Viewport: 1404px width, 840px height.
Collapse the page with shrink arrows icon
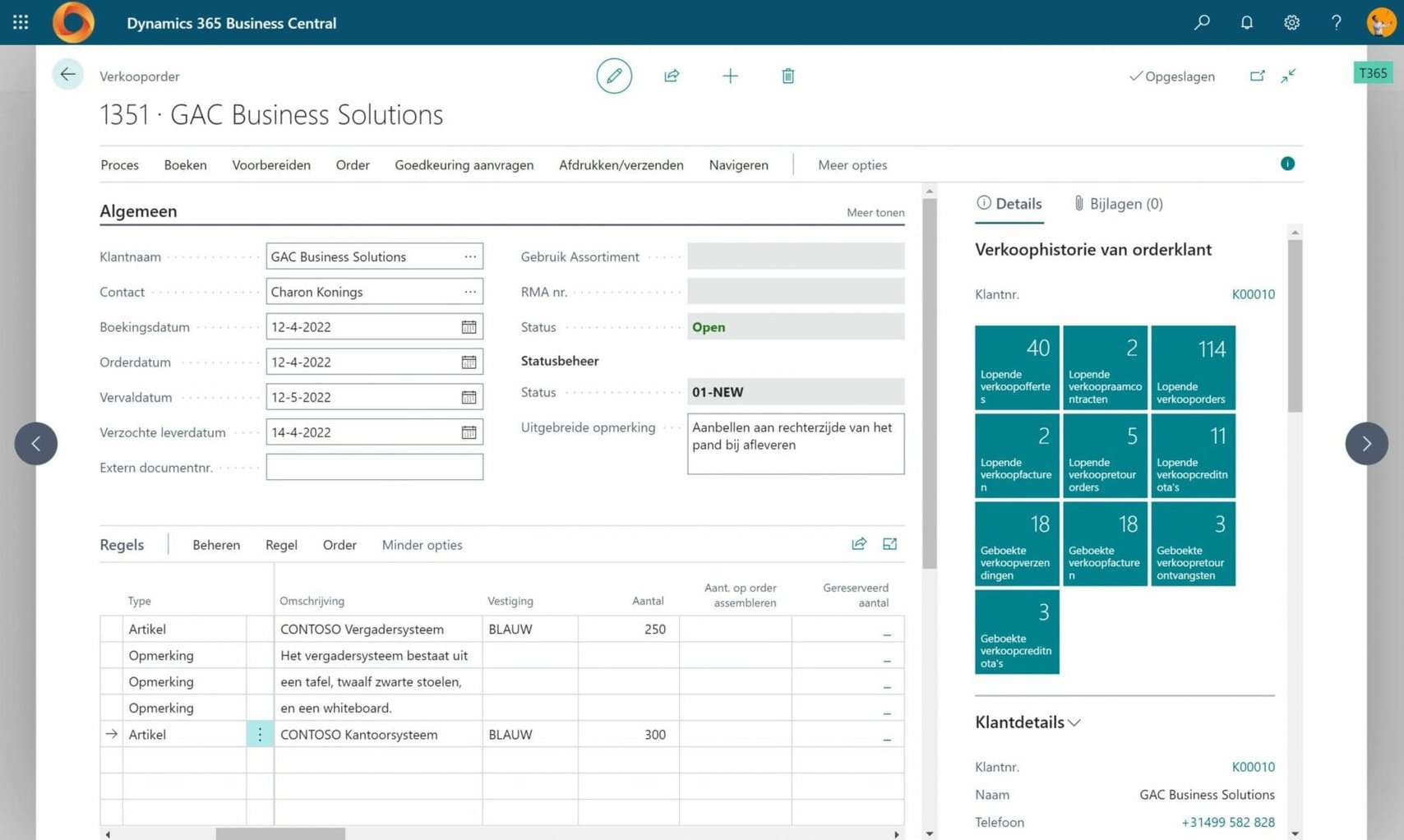[1288, 76]
